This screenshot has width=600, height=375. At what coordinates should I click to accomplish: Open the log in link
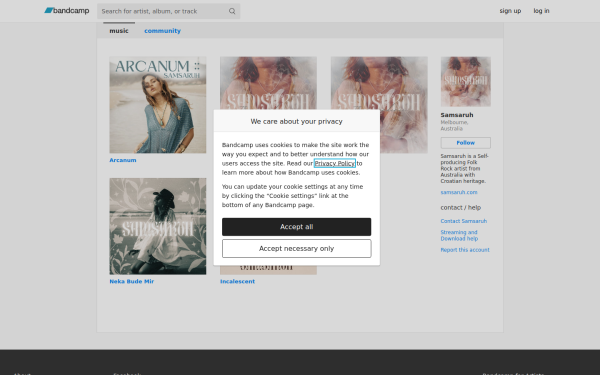pos(541,11)
